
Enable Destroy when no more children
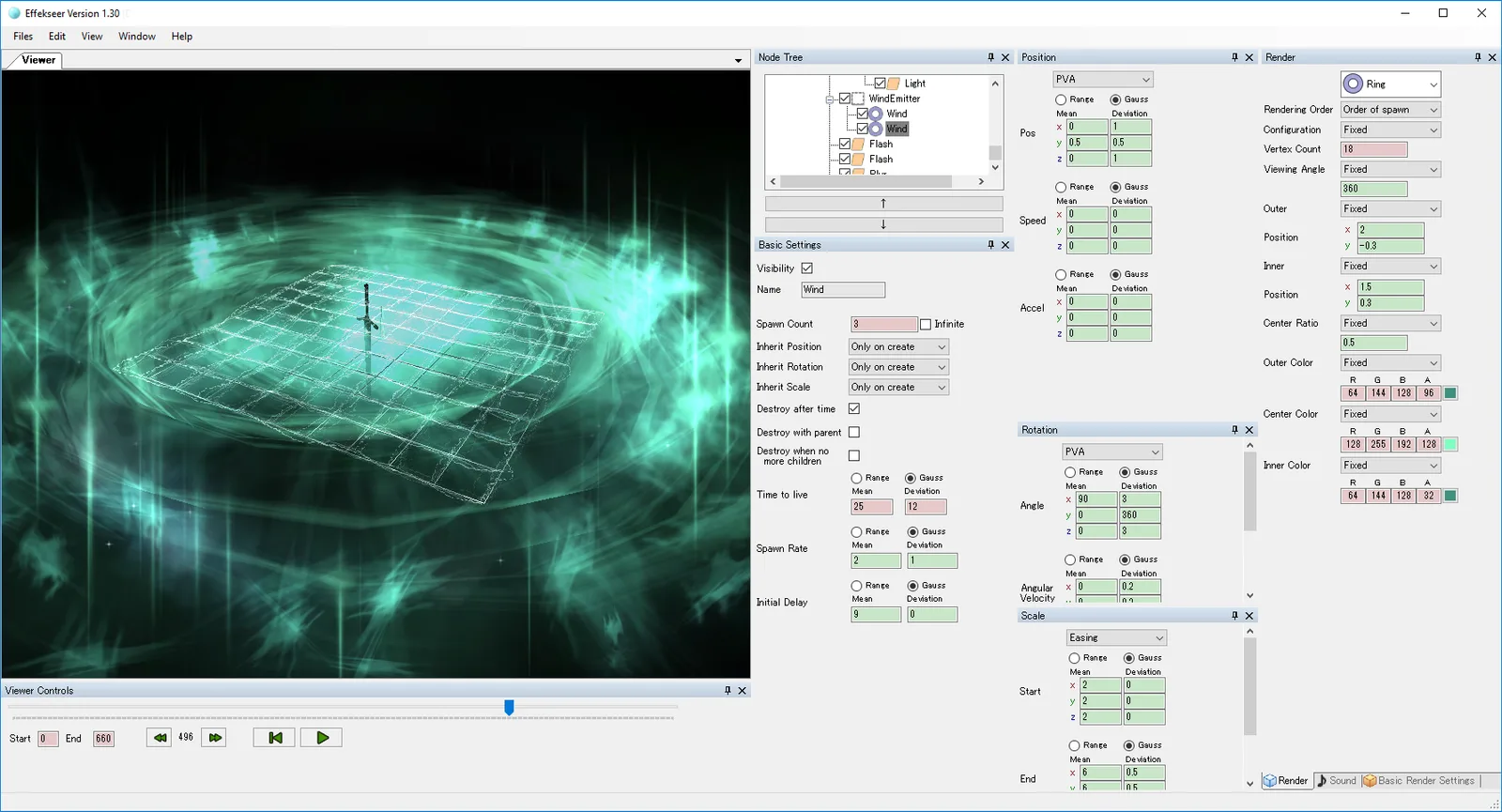point(854,456)
